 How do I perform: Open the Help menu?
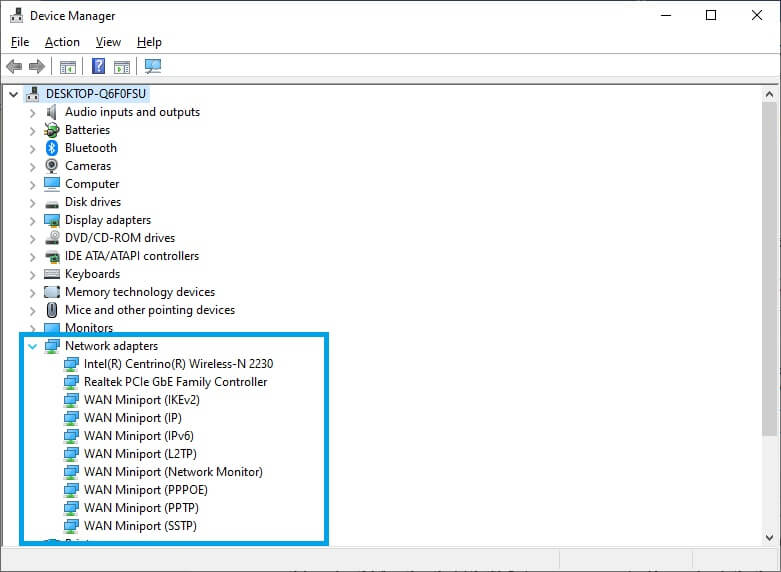tap(149, 42)
